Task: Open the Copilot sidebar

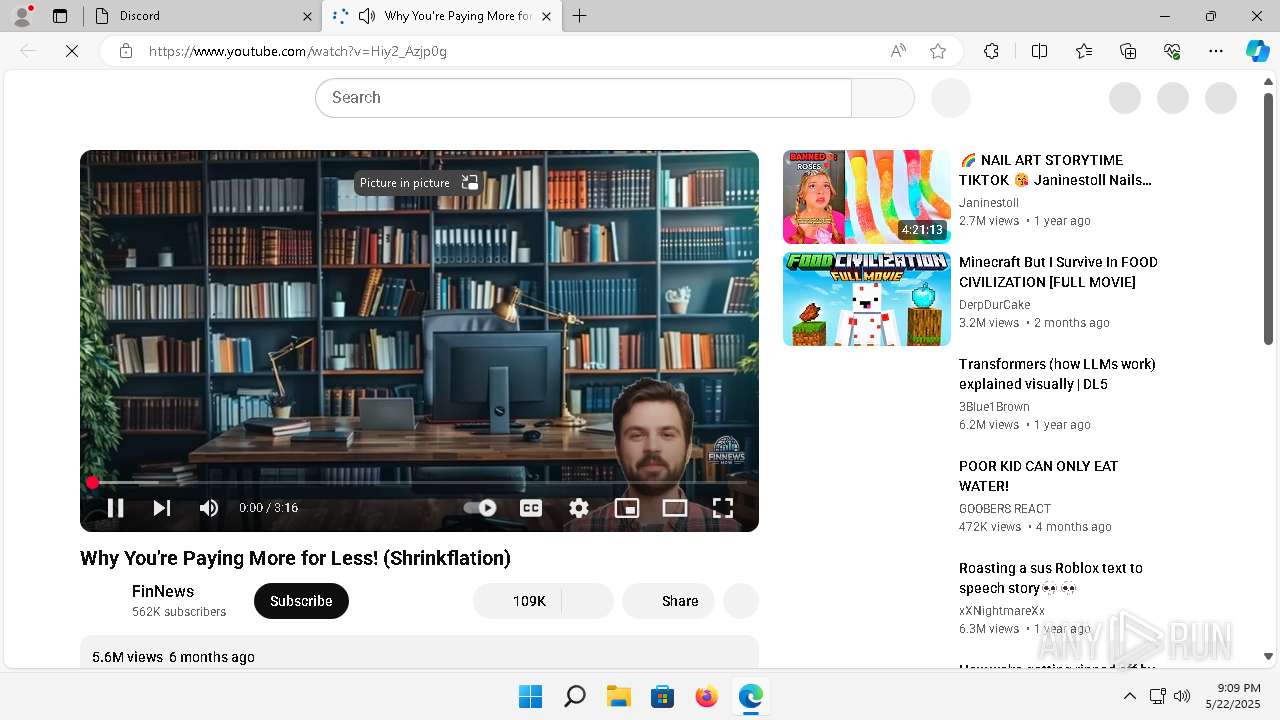Action: coord(1258,51)
